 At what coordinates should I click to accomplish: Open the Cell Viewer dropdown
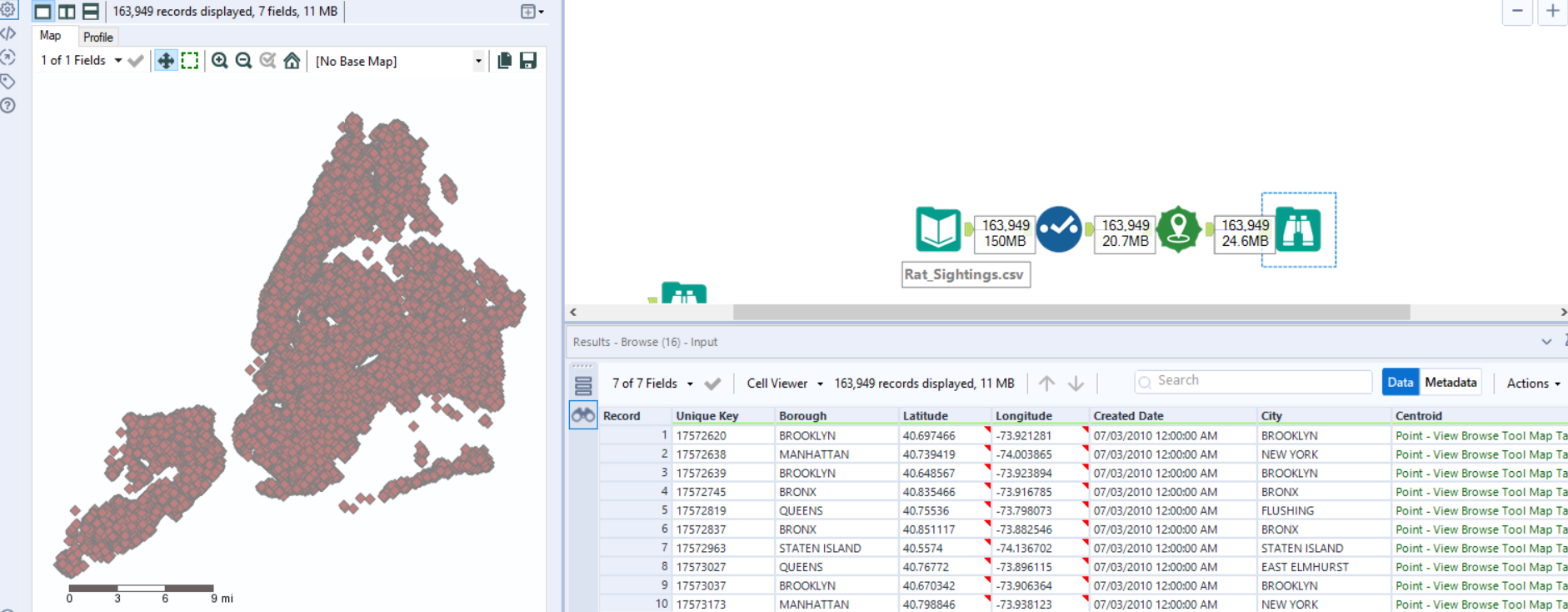[784, 384]
